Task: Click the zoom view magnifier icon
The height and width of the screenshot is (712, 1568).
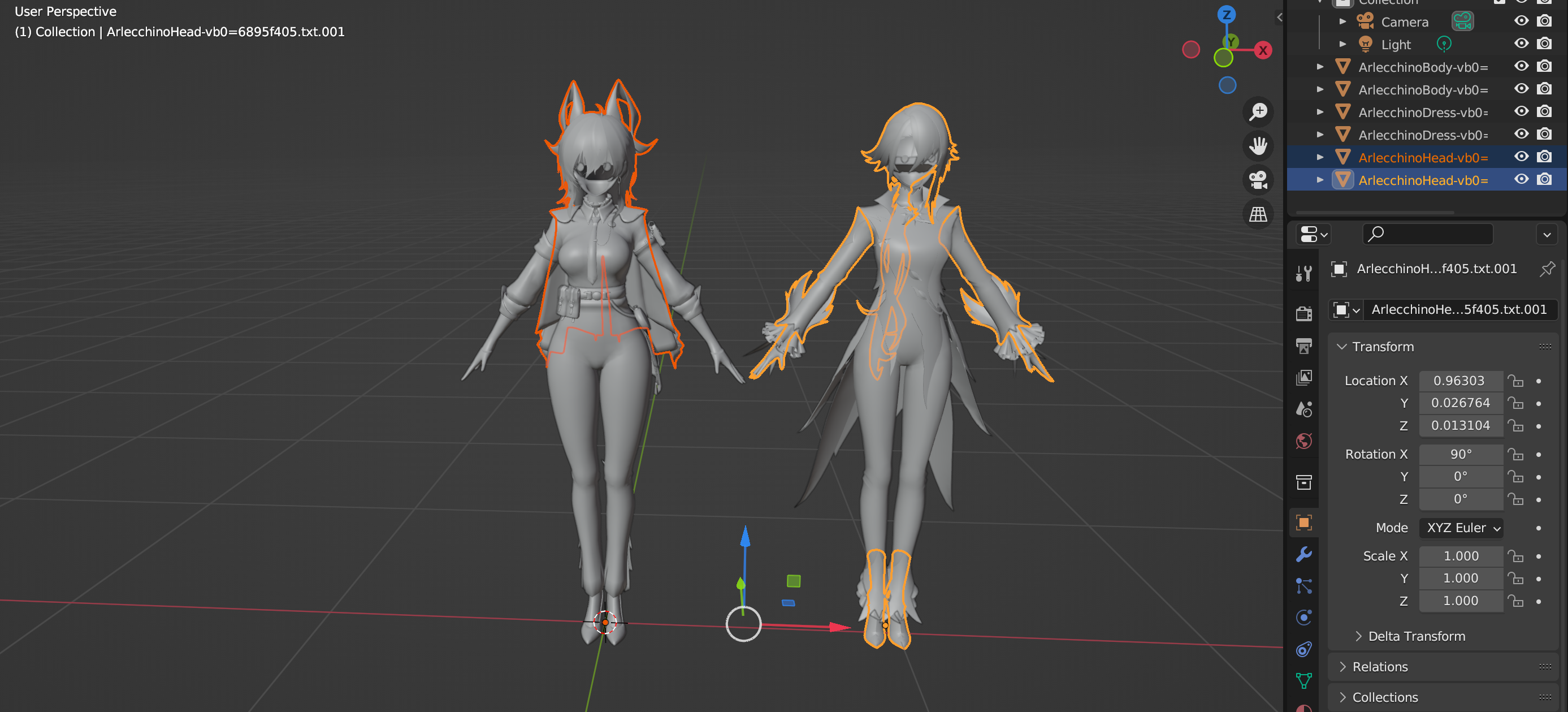Action: click(x=1258, y=112)
